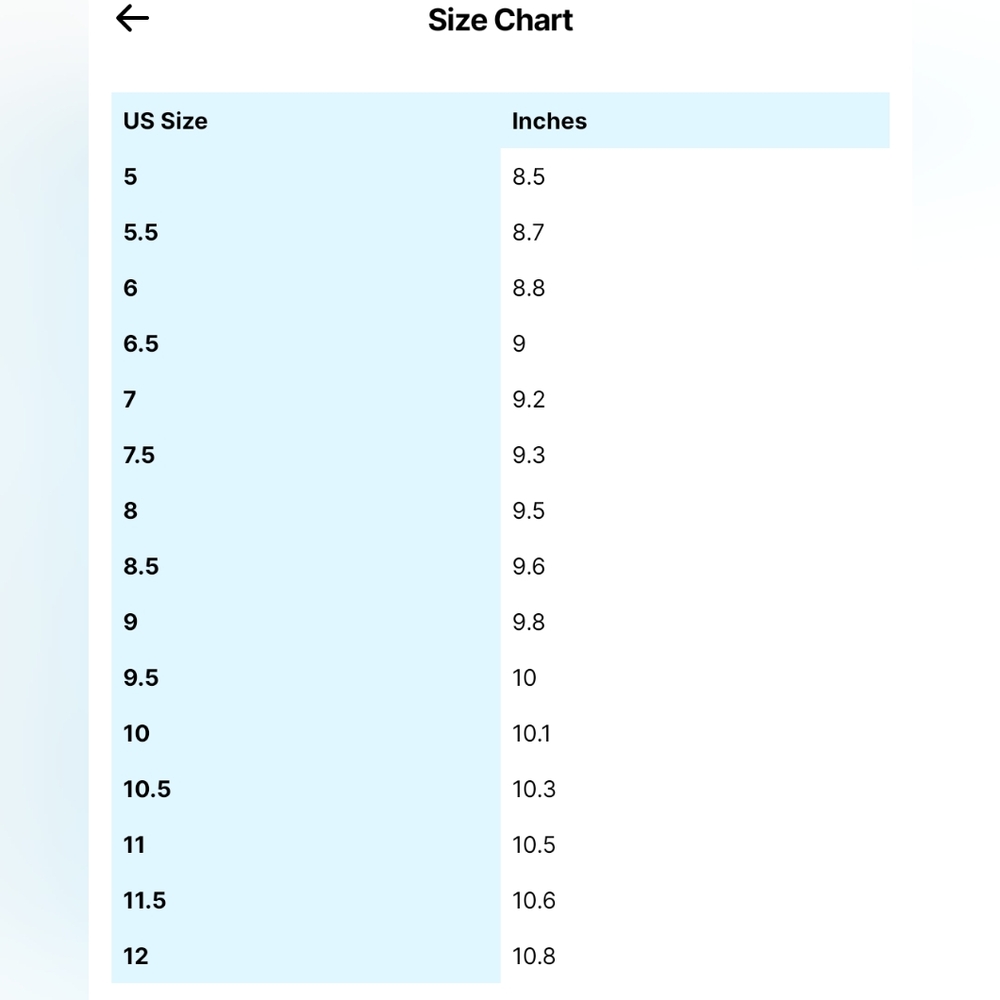Image resolution: width=1000 pixels, height=1000 pixels.
Task: Click the Size Chart title
Action: click(500, 20)
